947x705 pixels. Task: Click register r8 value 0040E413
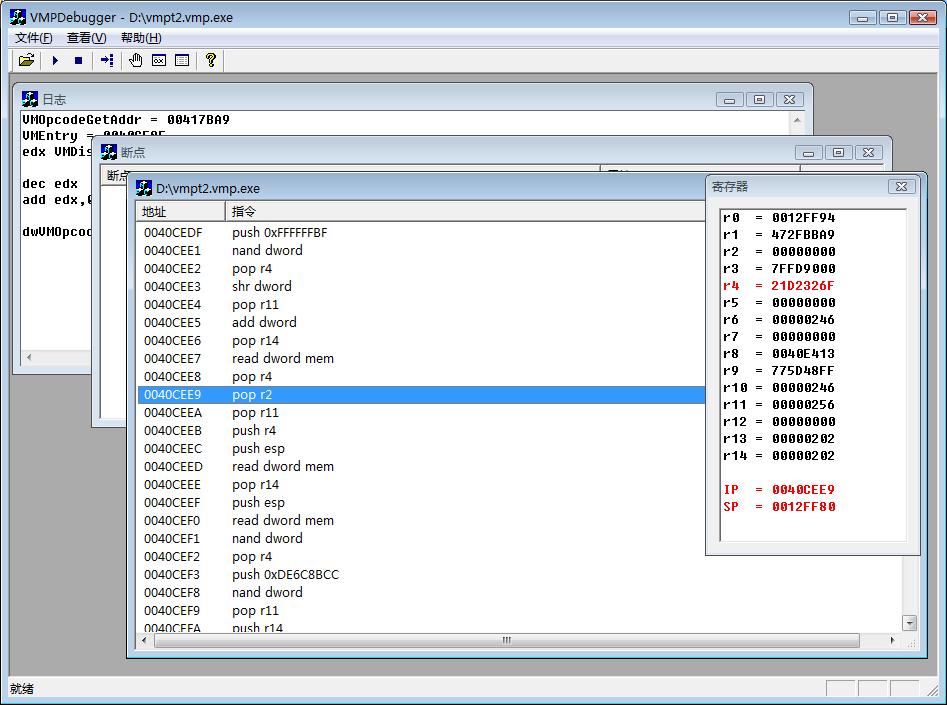point(803,353)
